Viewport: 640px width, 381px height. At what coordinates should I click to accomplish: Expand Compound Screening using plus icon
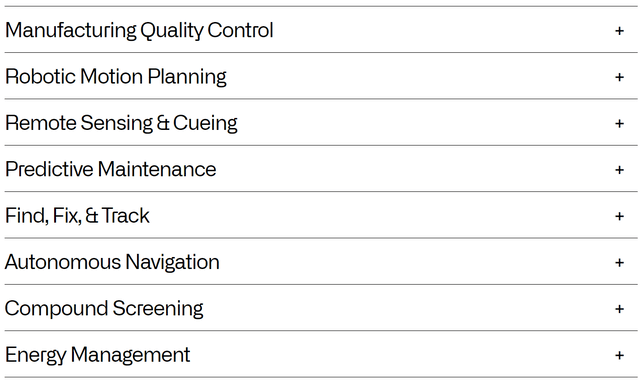pyautogui.click(x=619, y=309)
